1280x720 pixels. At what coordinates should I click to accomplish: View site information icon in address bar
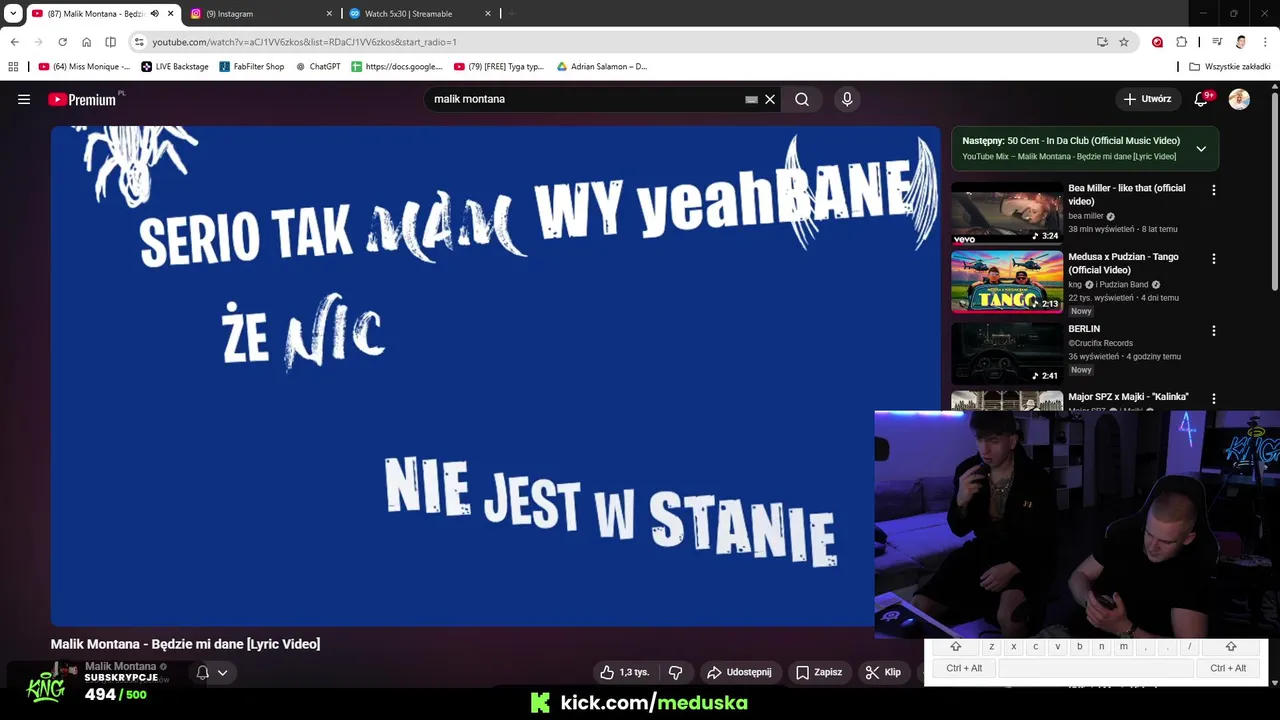(x=139, y=42)
